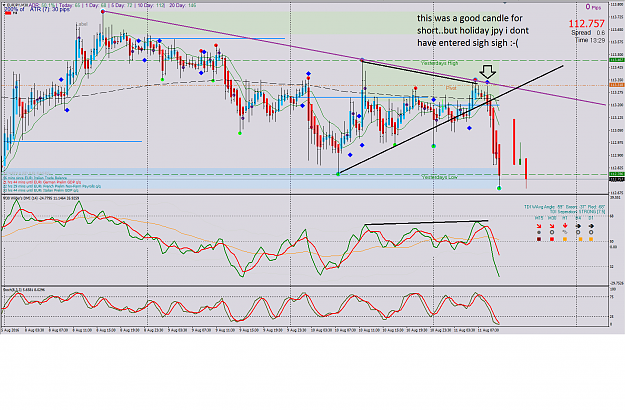Click the French Prelim Non-Farm Payrolls news line
Viewport: 625px width, 410px height.
pos(52,186)
